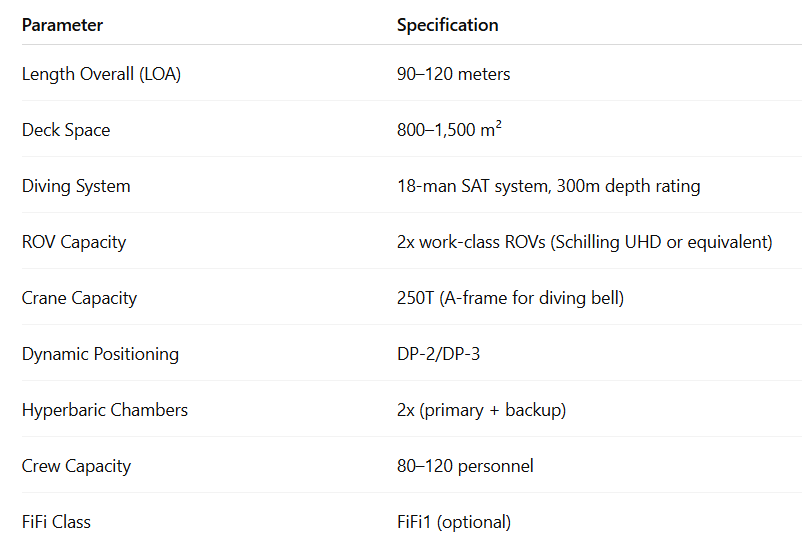Select the ROV Capacity label
The height and width of the screenshot is (555, 802).
point(74,242)
